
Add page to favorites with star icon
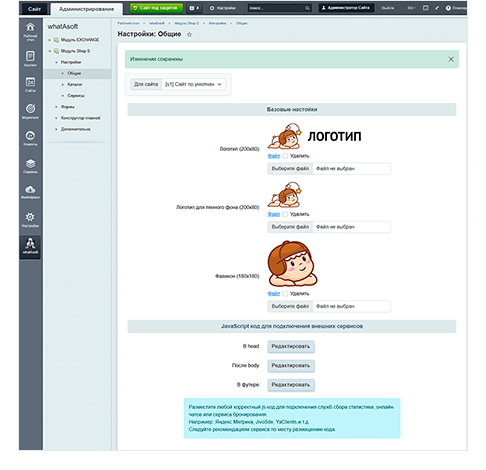pyautogui.click(x=189, y=34)
